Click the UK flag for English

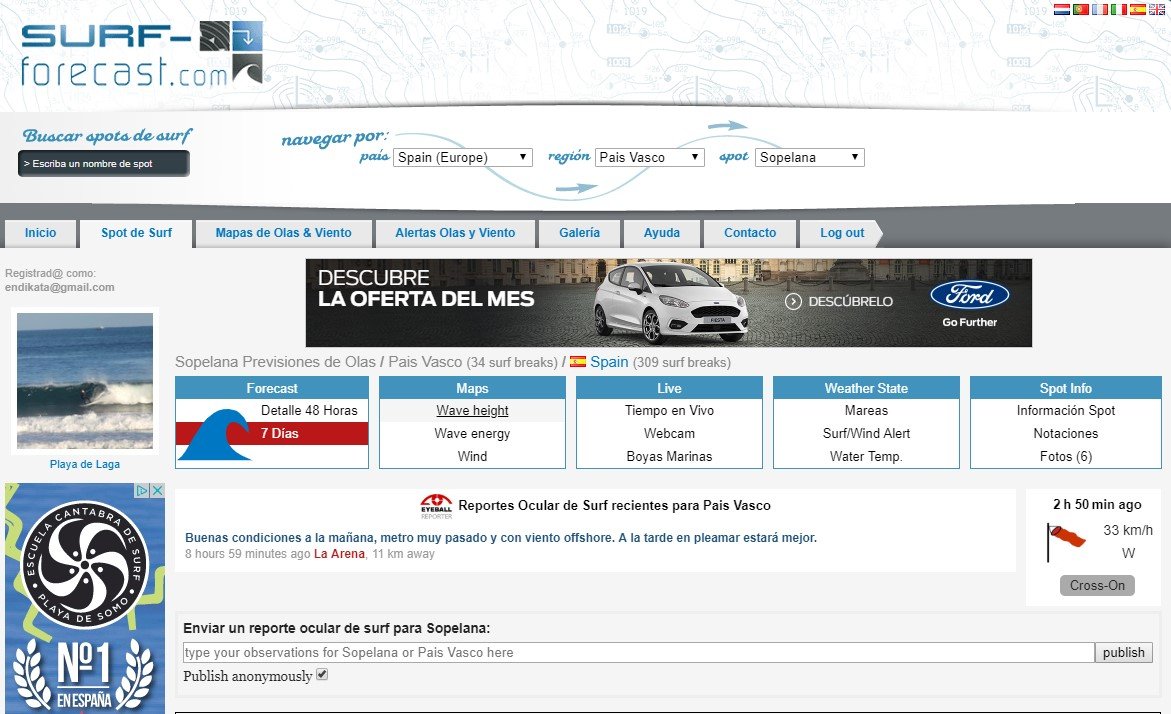[x=1157, y=9]
